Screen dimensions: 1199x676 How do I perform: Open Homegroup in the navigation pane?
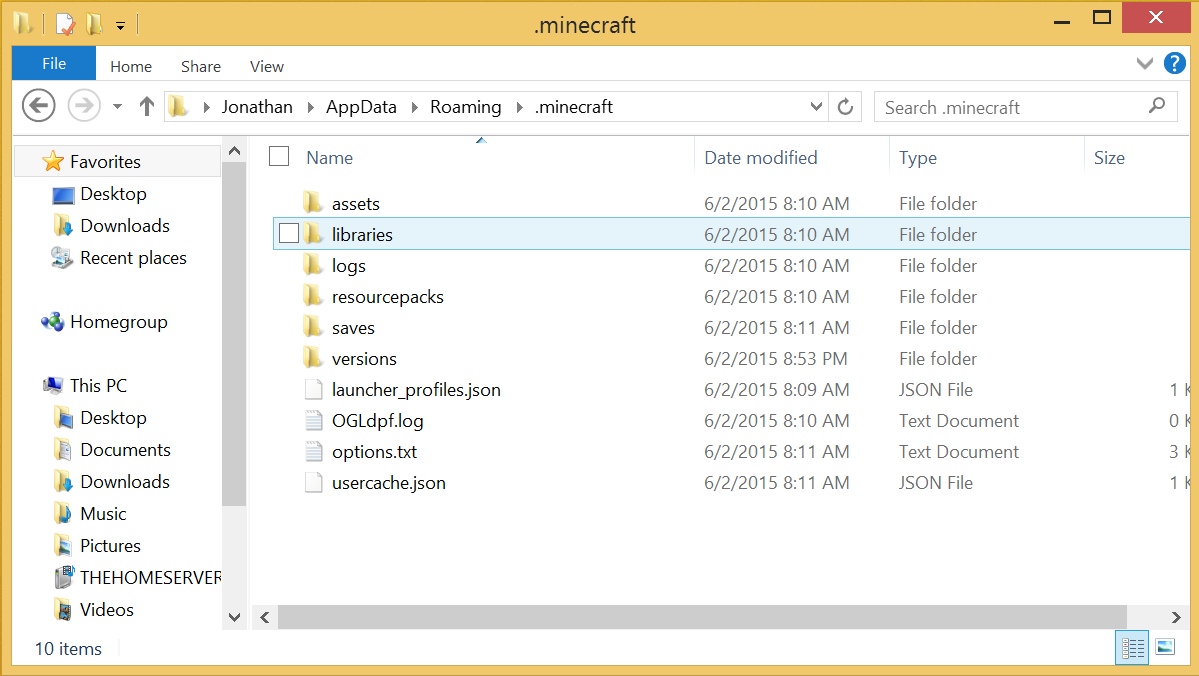119,322
